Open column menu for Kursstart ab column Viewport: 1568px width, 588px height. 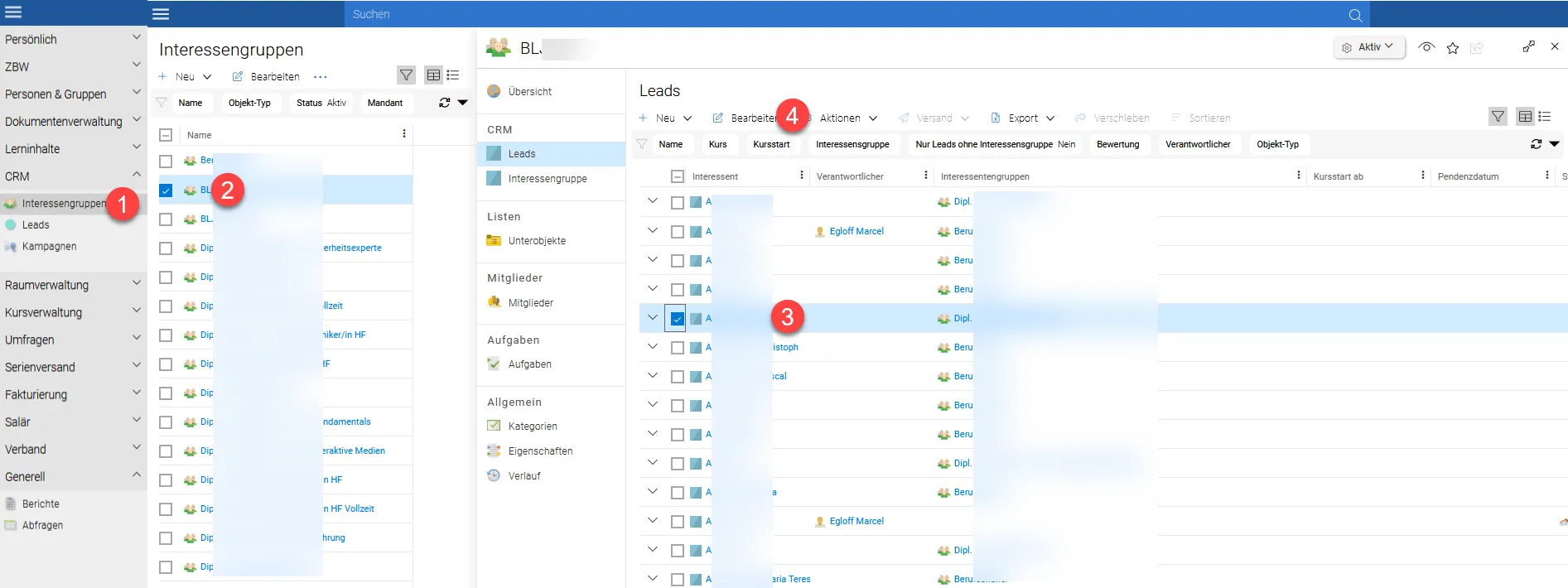(1423, 176)
